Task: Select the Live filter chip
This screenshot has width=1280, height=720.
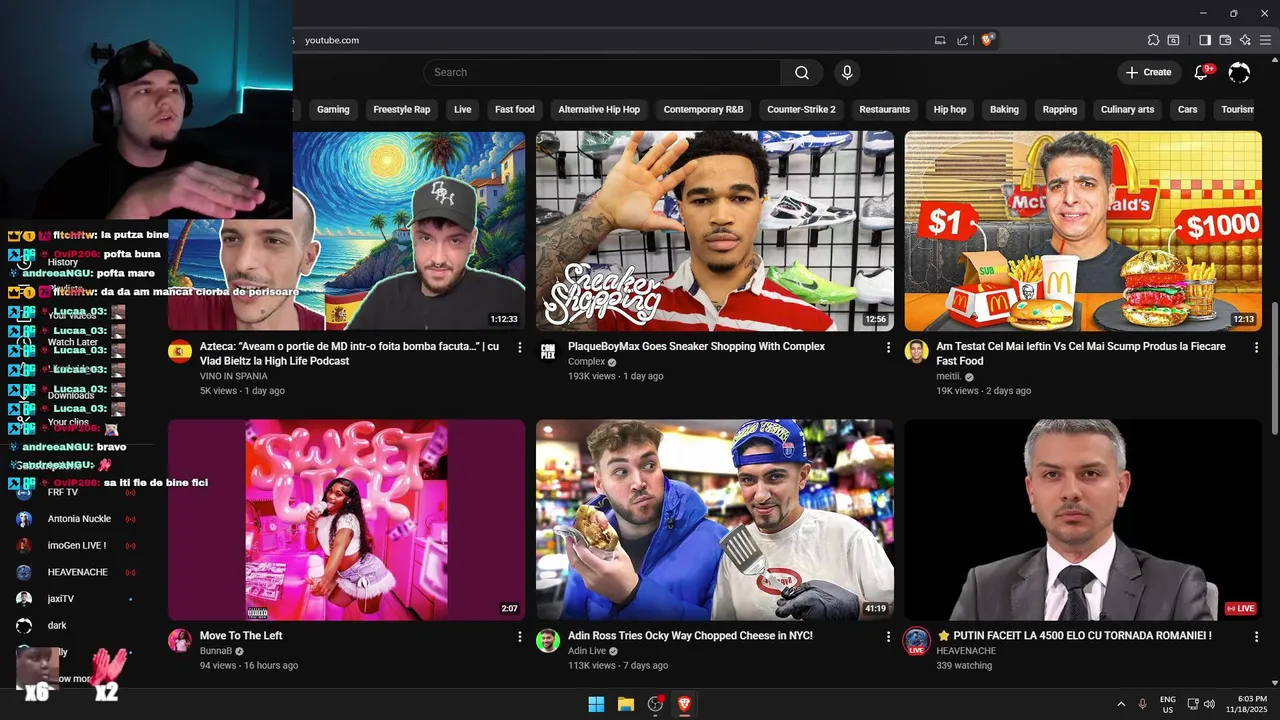Action: point(462,109)
